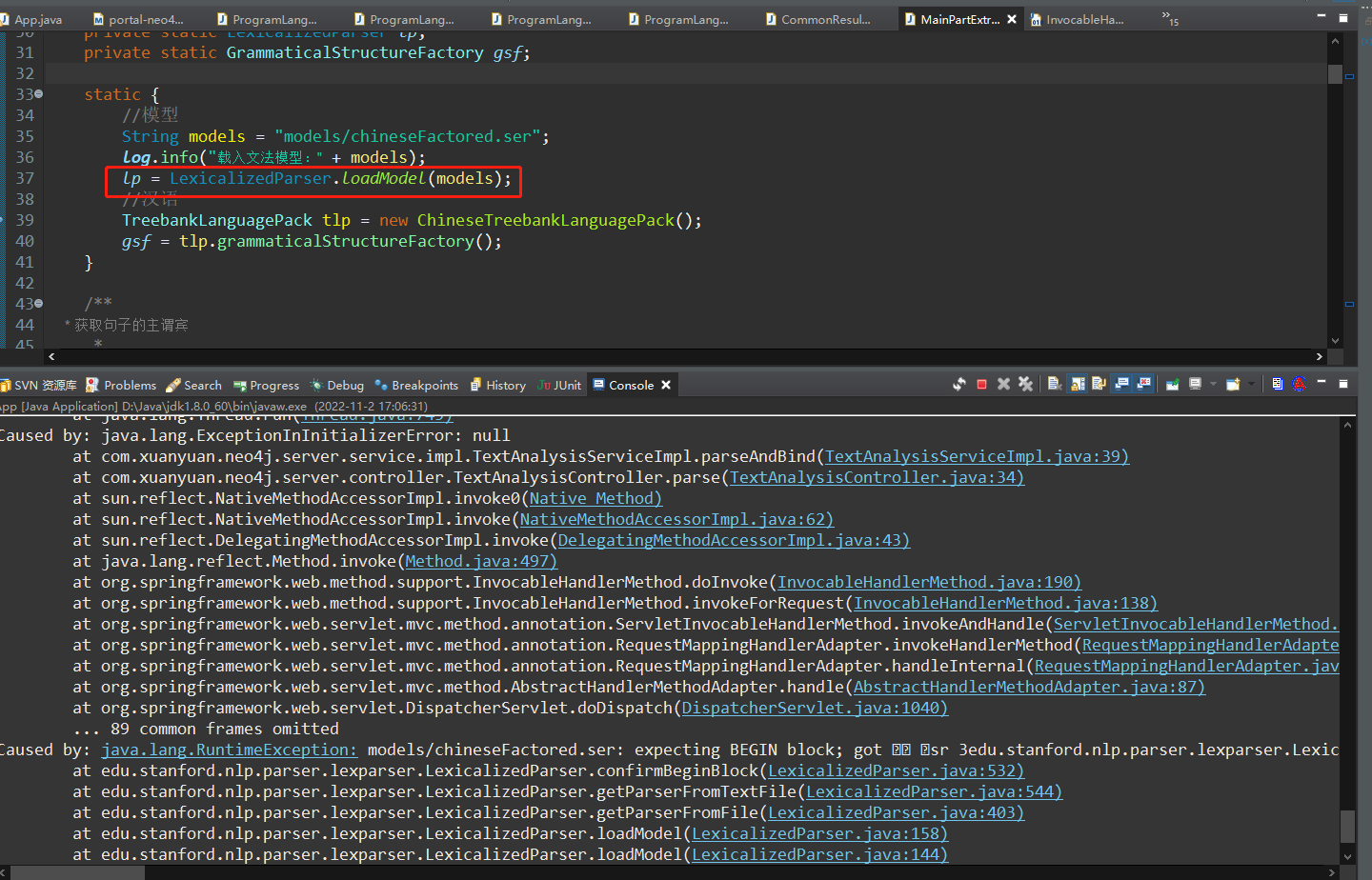The height and width of the screenshot is (880, 1372).
Task: Click the red A icon in Console toolbar
Action: (x=1299, y=384)
